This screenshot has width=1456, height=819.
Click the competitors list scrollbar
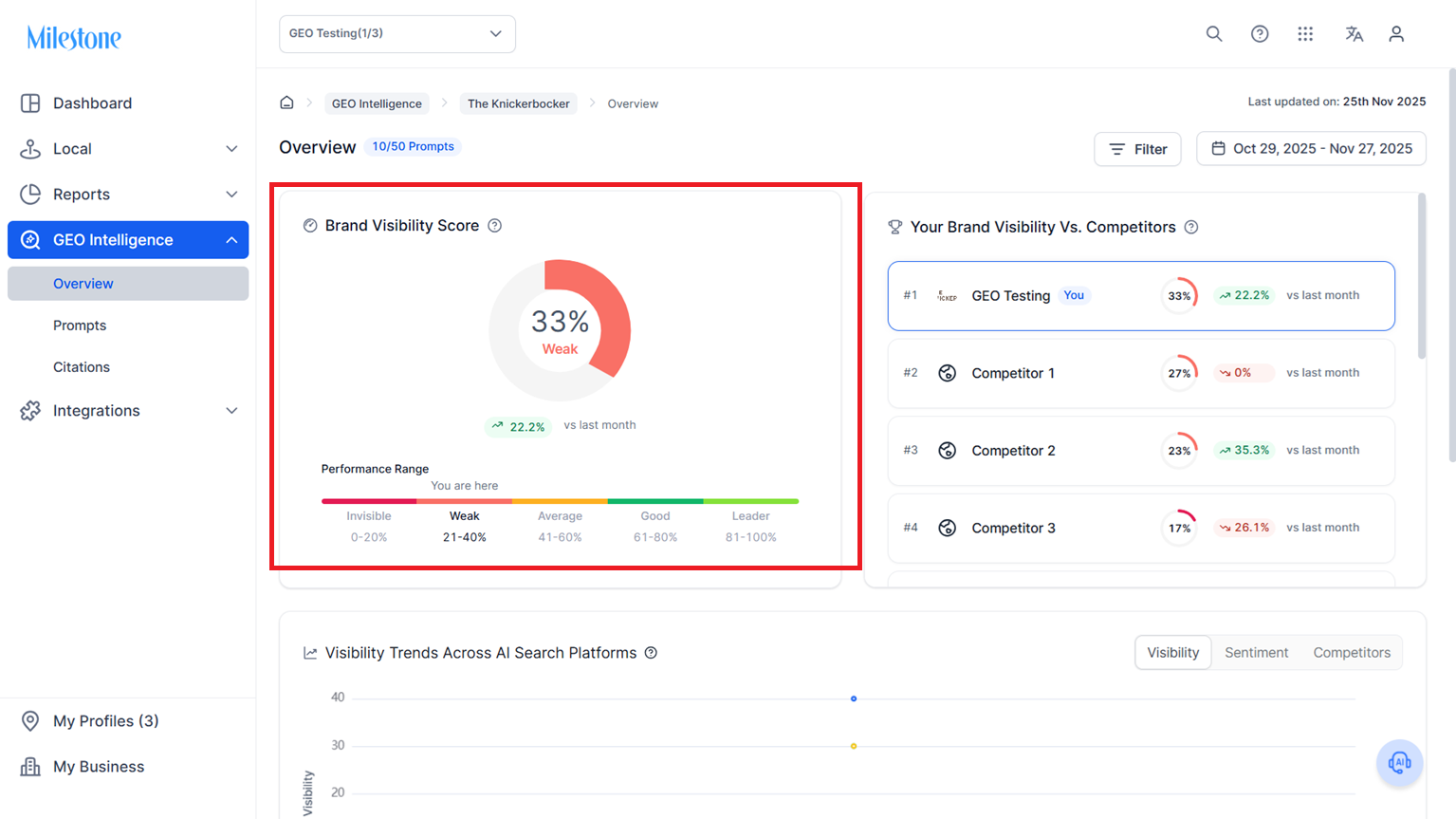click(x=1422, y=275)
